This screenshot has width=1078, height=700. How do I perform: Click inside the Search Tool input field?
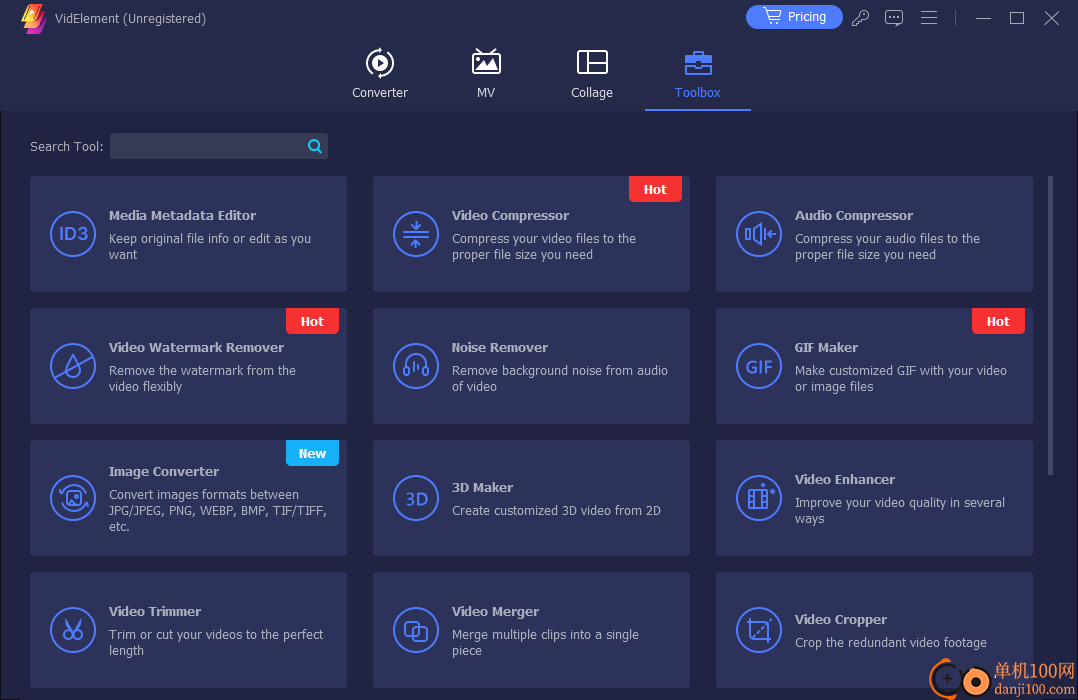click(219, 146)
